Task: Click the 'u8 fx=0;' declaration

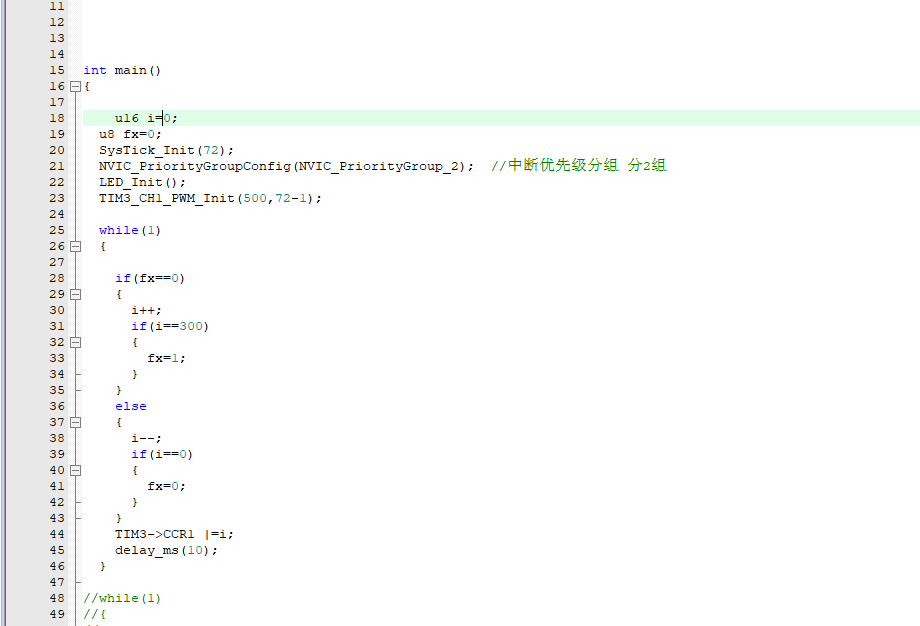Action: [130, 134]
